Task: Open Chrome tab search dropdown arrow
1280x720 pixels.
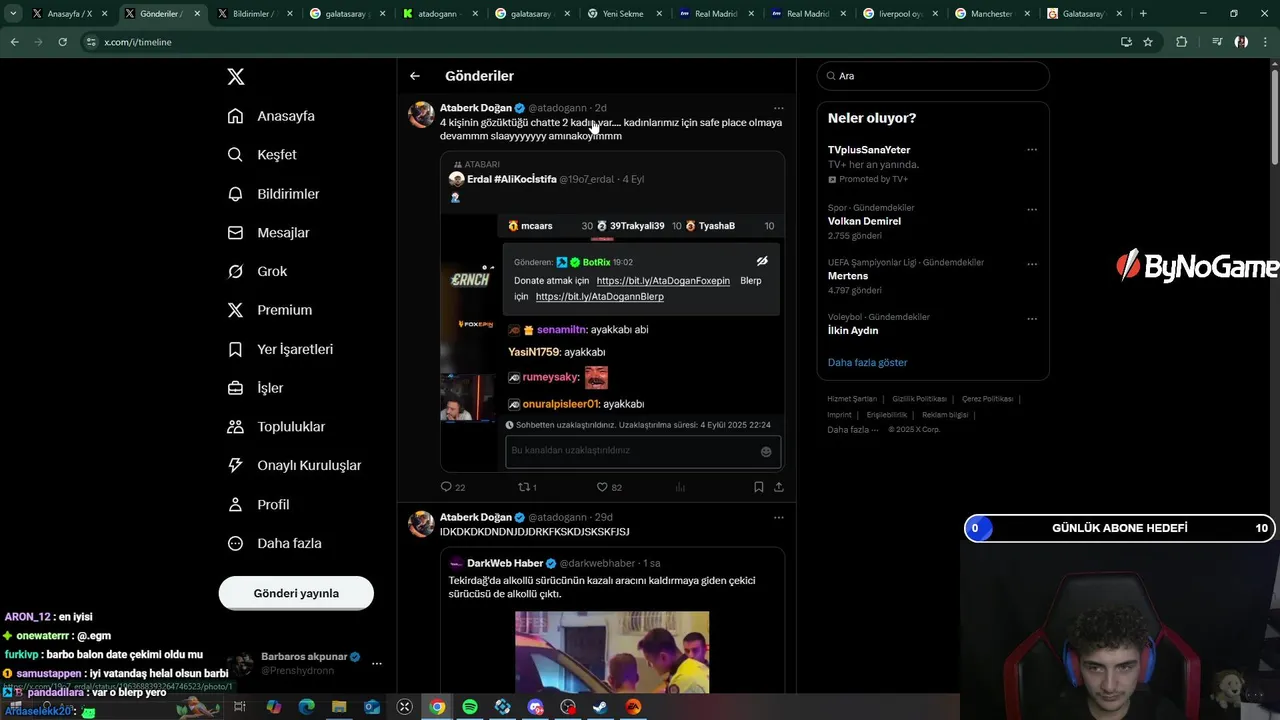Action: click(13, 14)
